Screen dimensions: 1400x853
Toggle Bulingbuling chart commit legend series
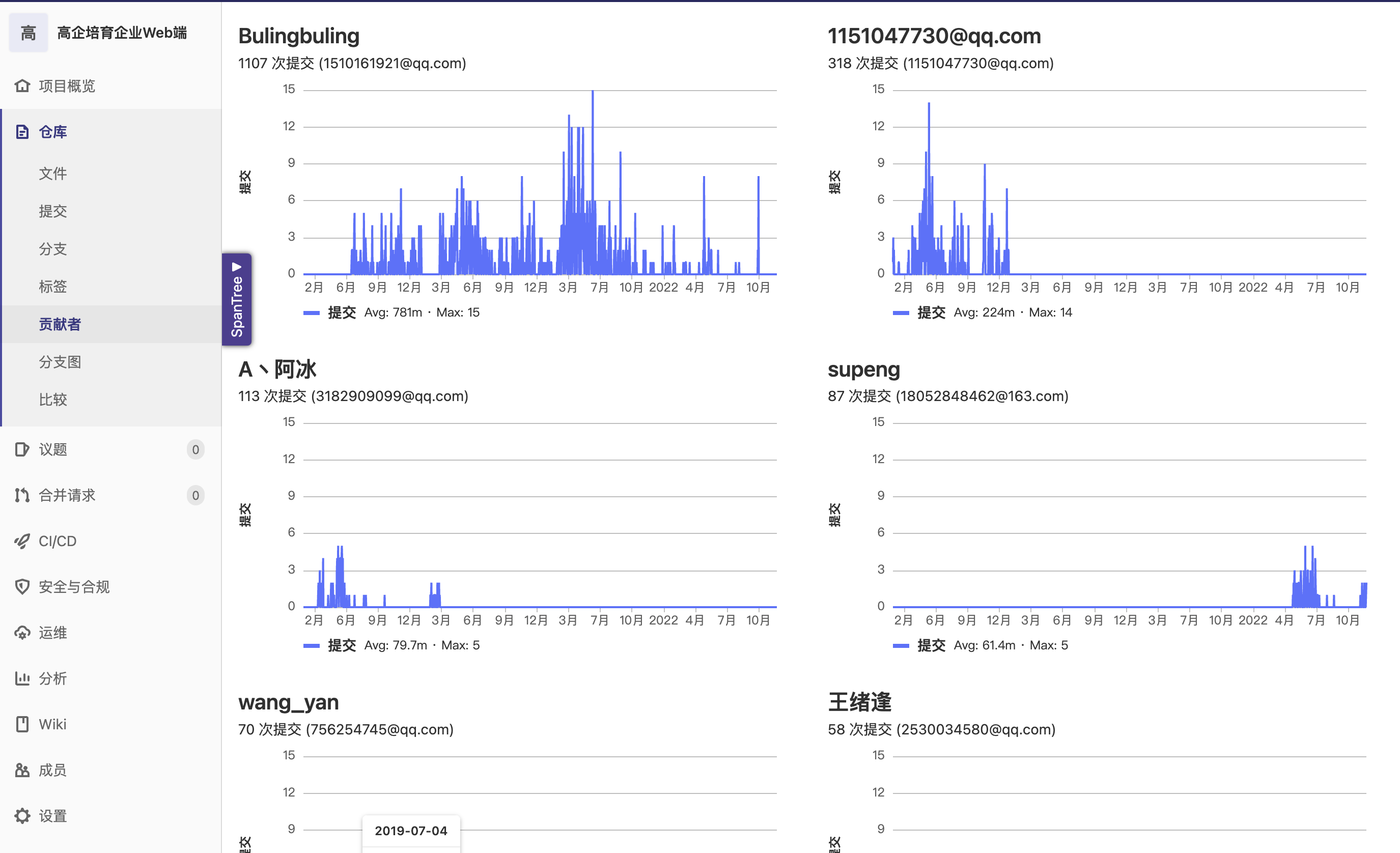coord(341,312)
